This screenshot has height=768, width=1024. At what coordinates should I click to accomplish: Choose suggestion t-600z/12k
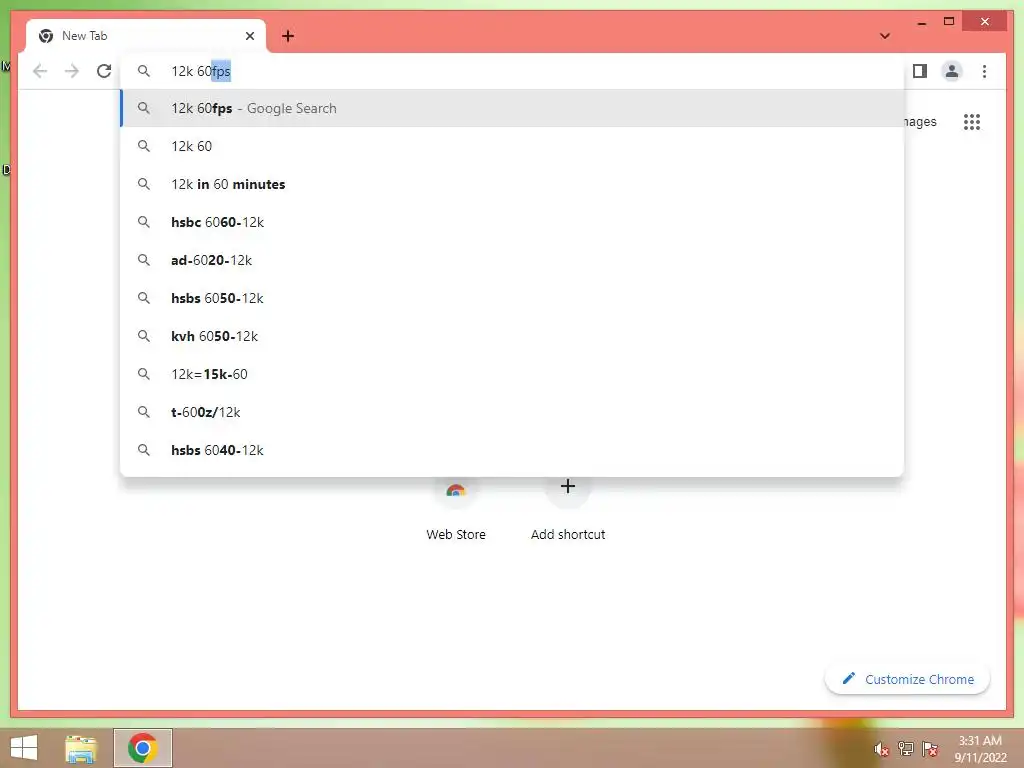[513, 411]
